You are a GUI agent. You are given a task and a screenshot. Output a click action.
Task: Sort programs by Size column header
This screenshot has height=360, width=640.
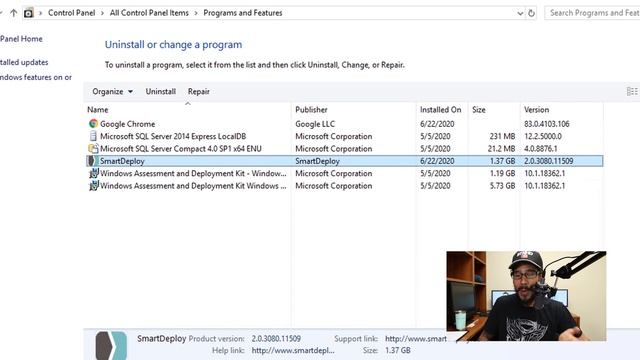[x=479, y=110]
